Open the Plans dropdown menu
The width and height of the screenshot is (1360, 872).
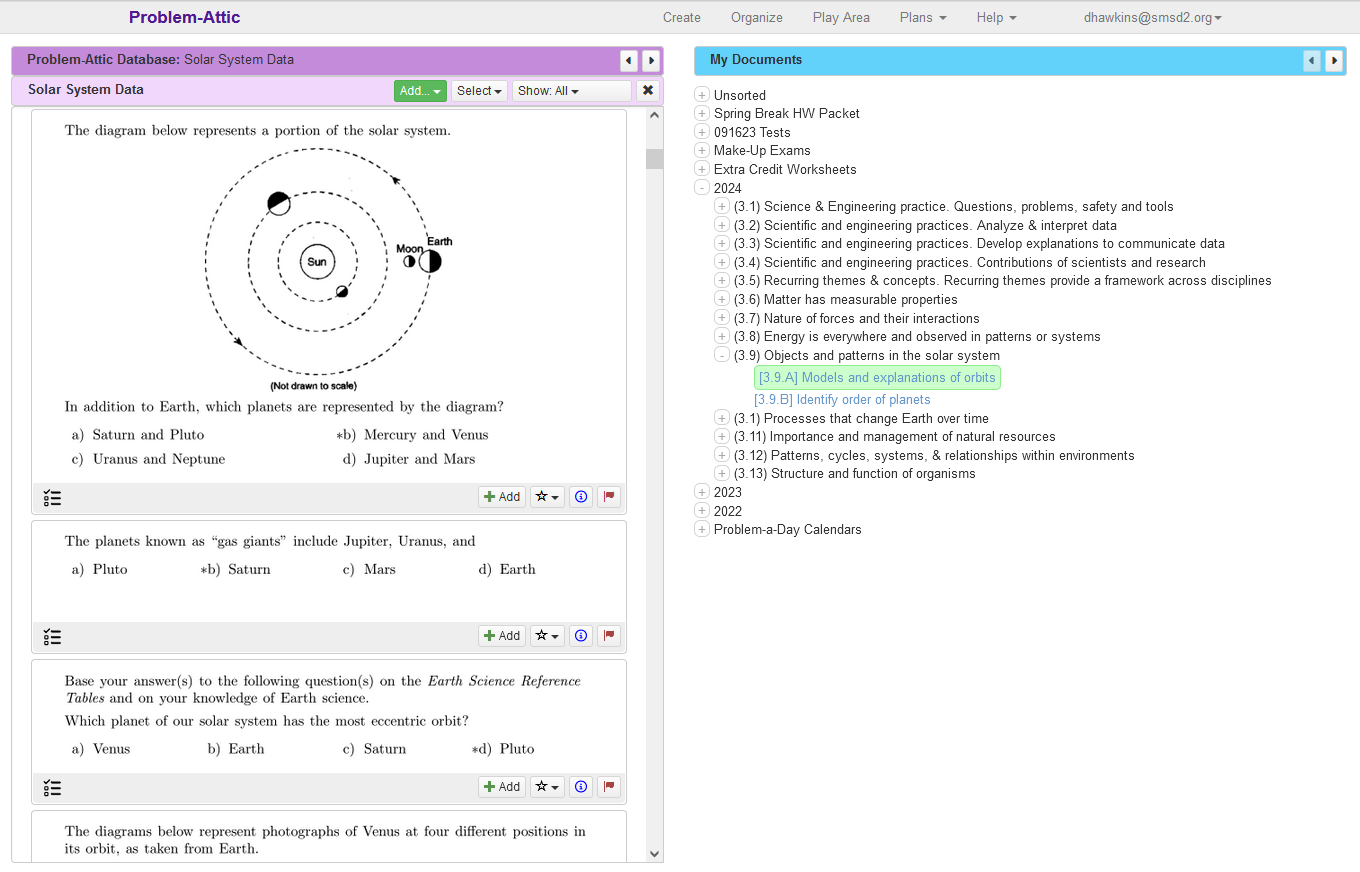coord(923,17)
